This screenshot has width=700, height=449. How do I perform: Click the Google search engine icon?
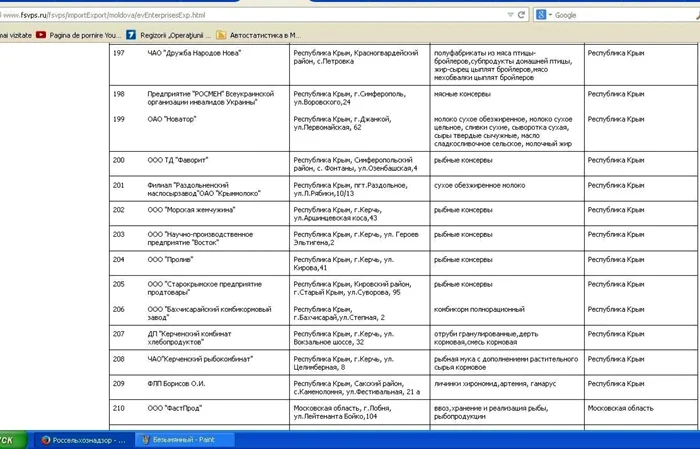coord(541,15)
